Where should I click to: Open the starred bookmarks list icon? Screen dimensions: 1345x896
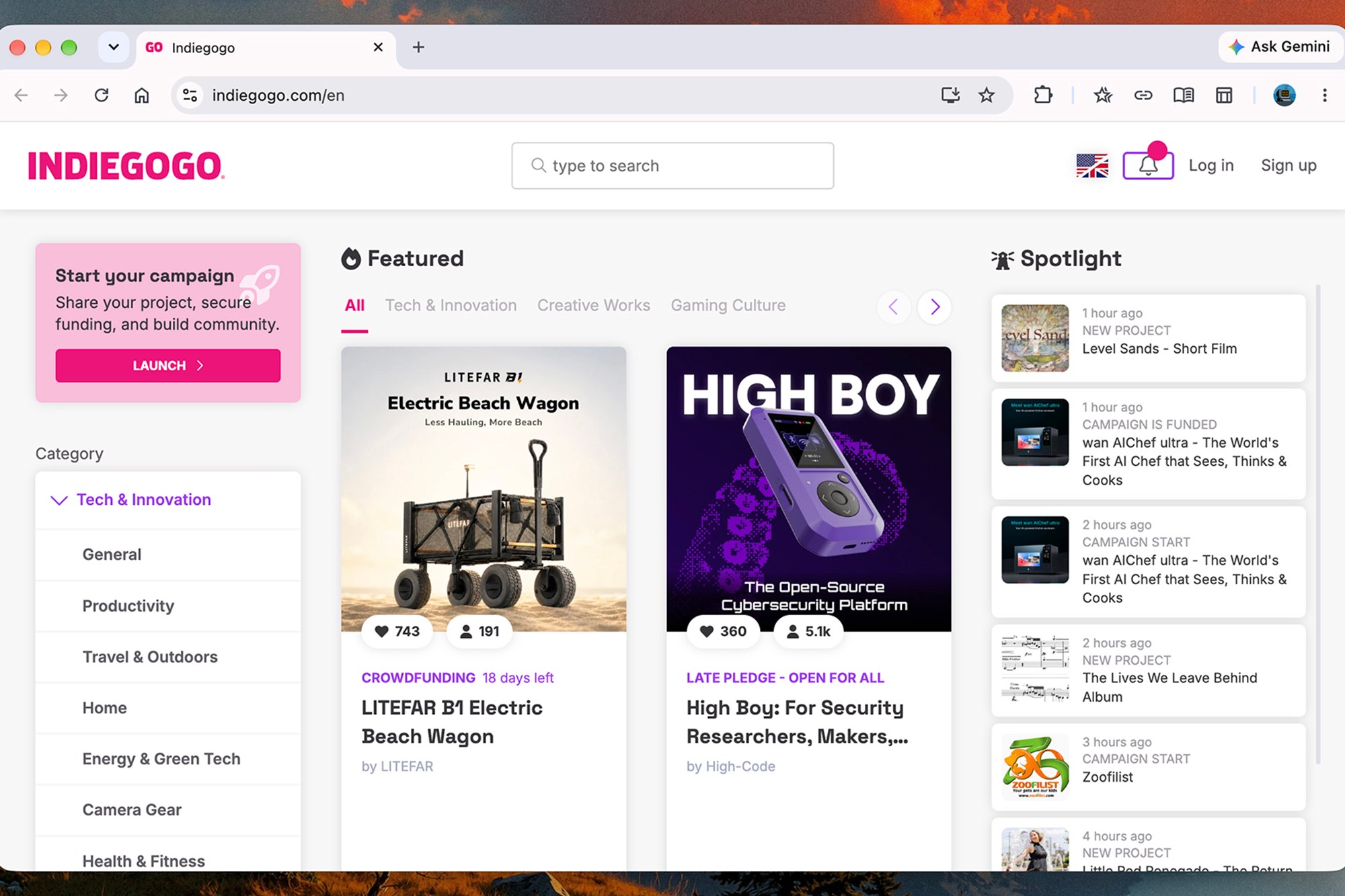click(1103, 95)
